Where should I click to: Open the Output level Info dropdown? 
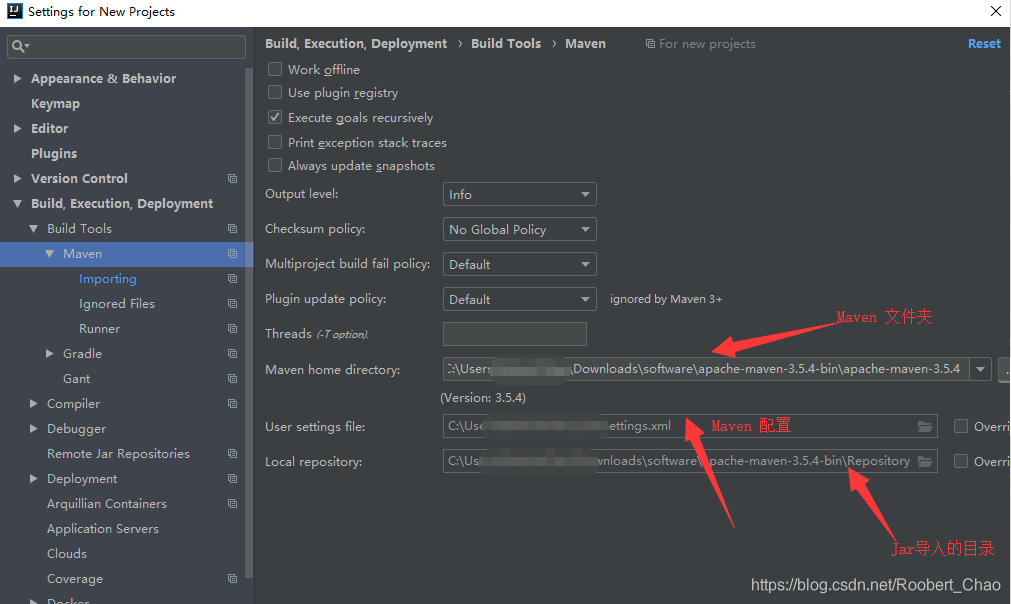pyautogui.click(x=520, y=194)
